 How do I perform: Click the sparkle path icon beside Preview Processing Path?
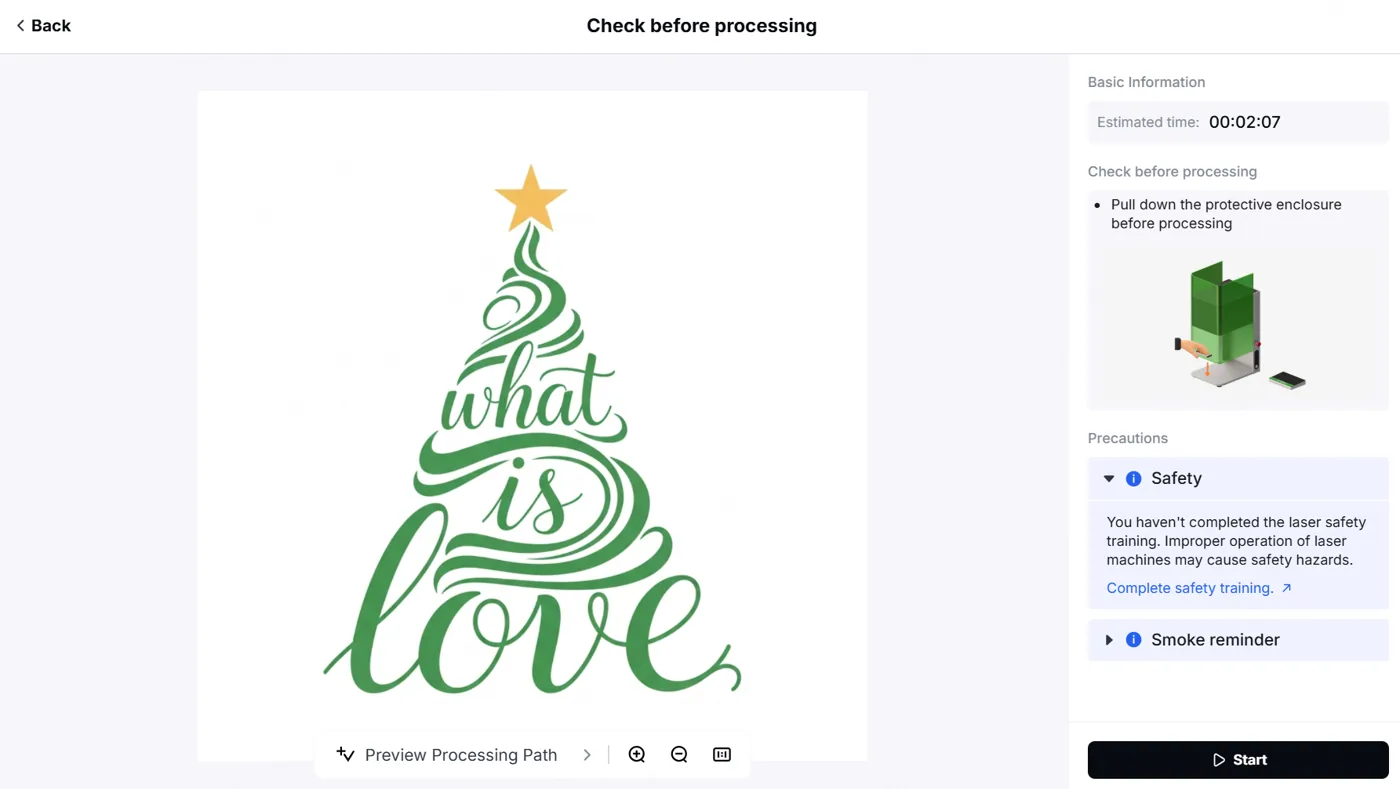pyautogui.click(x=345, y=754)
